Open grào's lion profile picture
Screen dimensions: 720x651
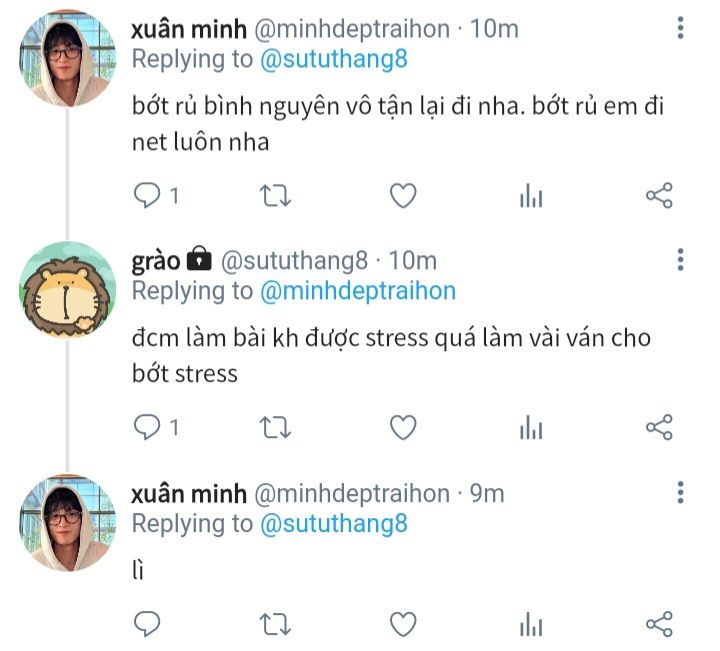pyautogui.click(x=68, y=289)
